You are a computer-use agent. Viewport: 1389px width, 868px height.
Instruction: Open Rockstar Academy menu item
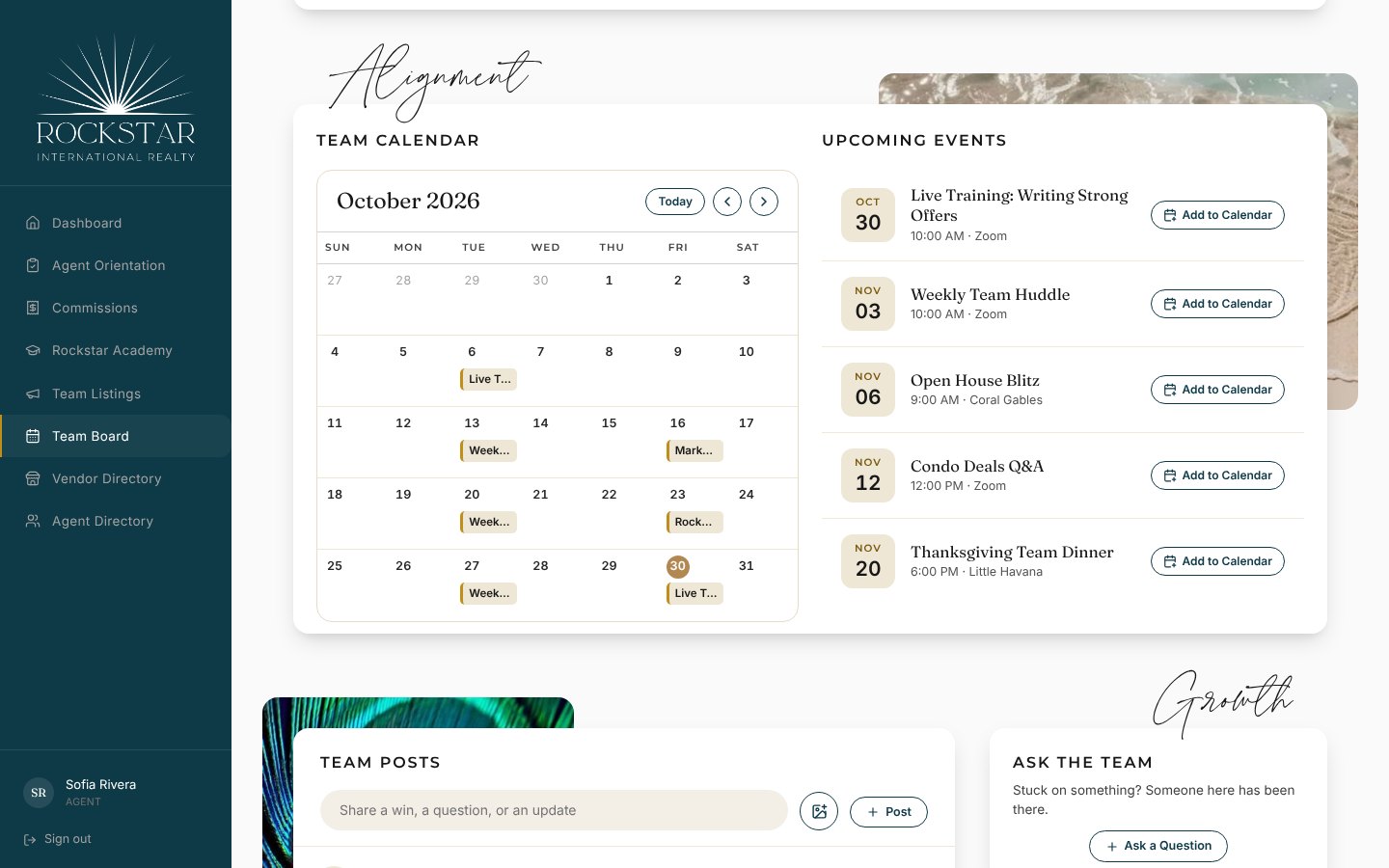[116, 350]
